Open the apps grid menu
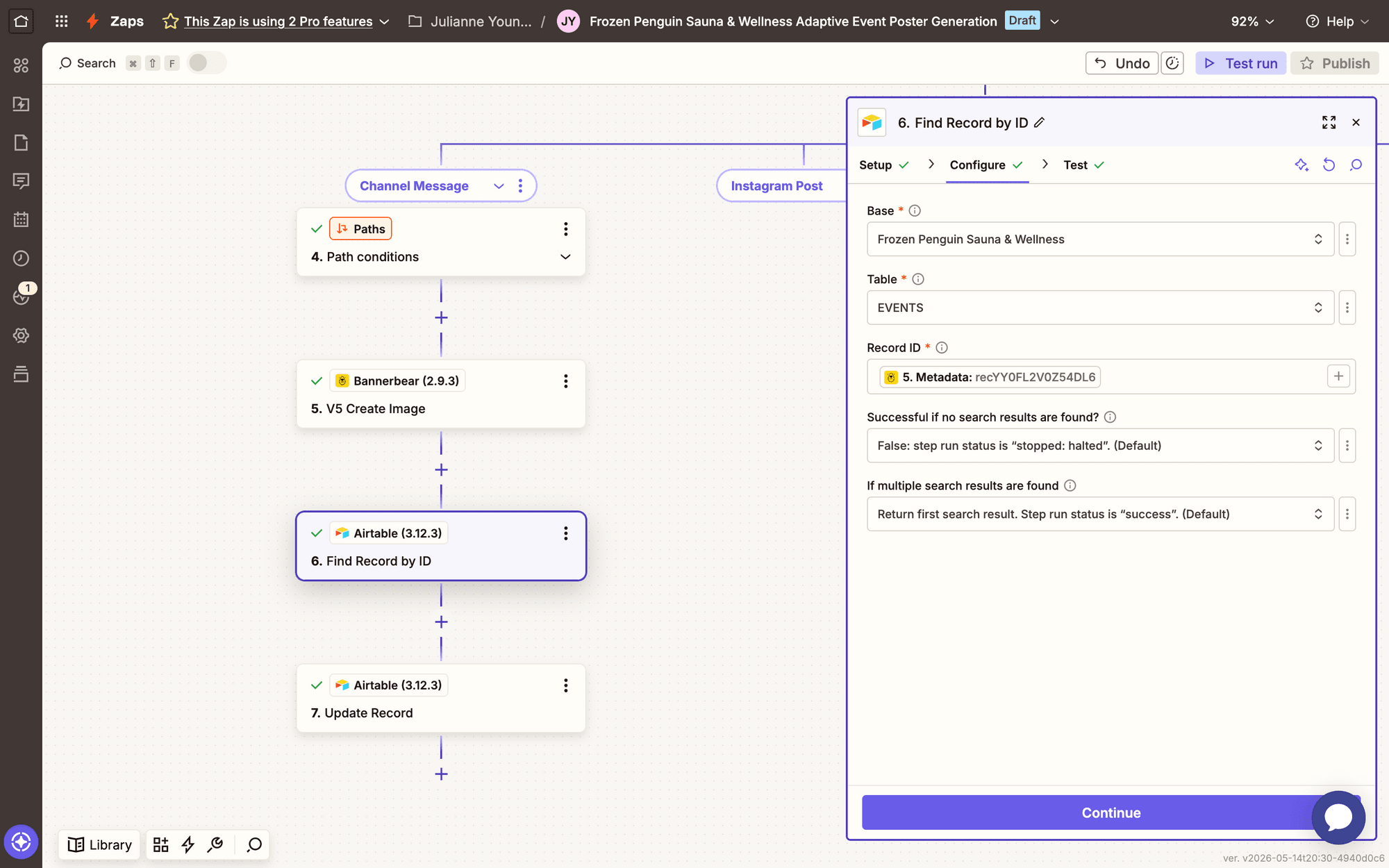This screenshot has width=1389, height=868. click(61, 21)
